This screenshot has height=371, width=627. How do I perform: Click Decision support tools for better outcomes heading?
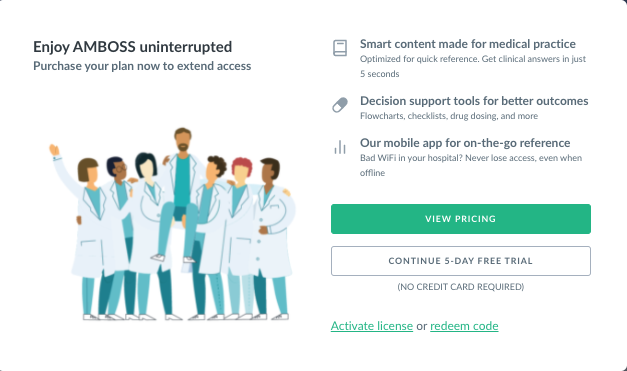point(474,101)
